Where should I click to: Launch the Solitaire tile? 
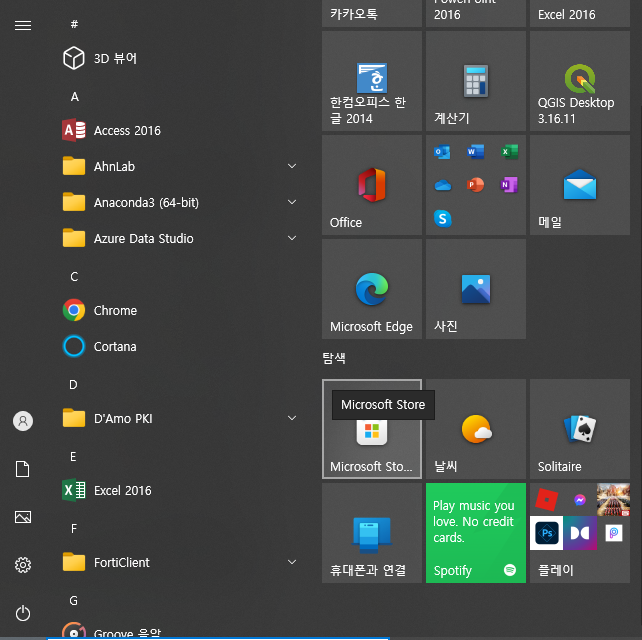coord(580,429)
